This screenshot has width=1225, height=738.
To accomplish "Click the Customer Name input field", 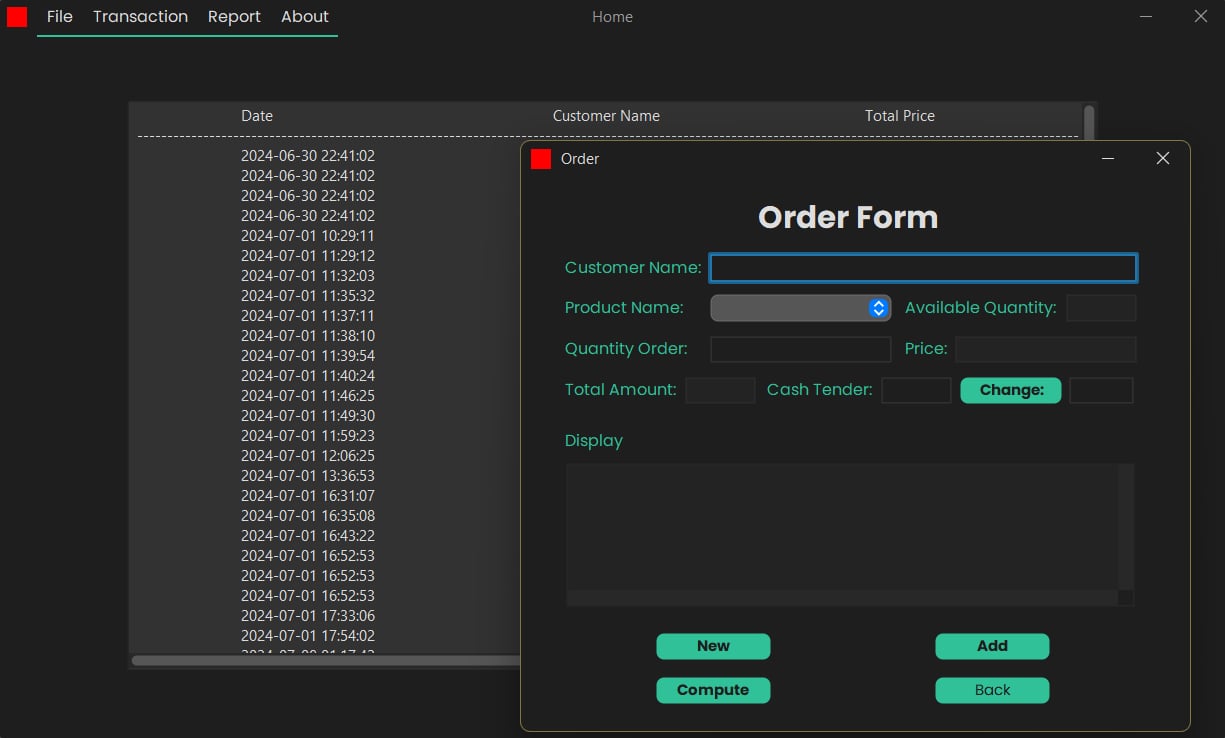I will tap(922, 267).
